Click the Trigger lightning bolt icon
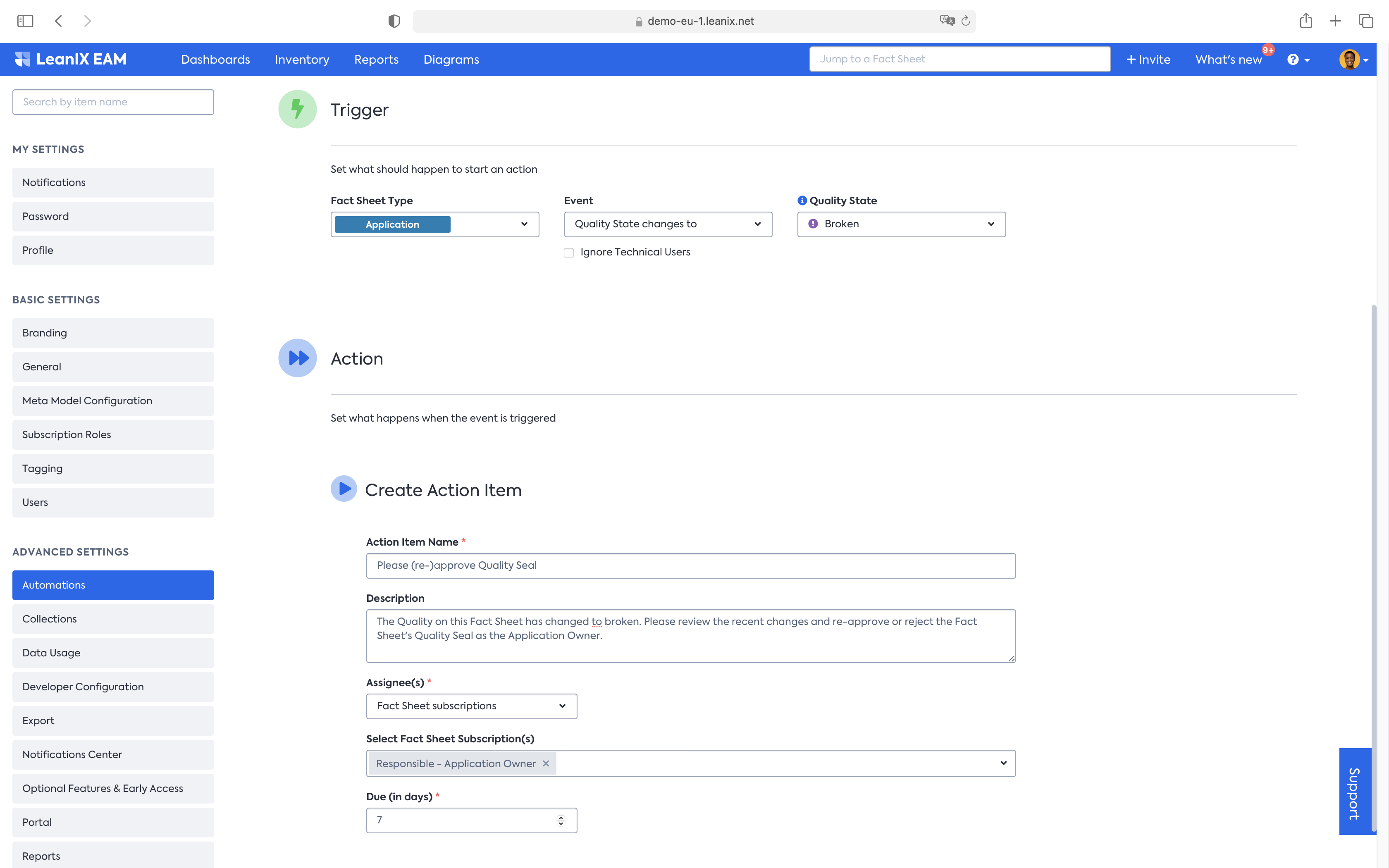The height and width of the screenshot is (868, 1389). coord(296,110)
